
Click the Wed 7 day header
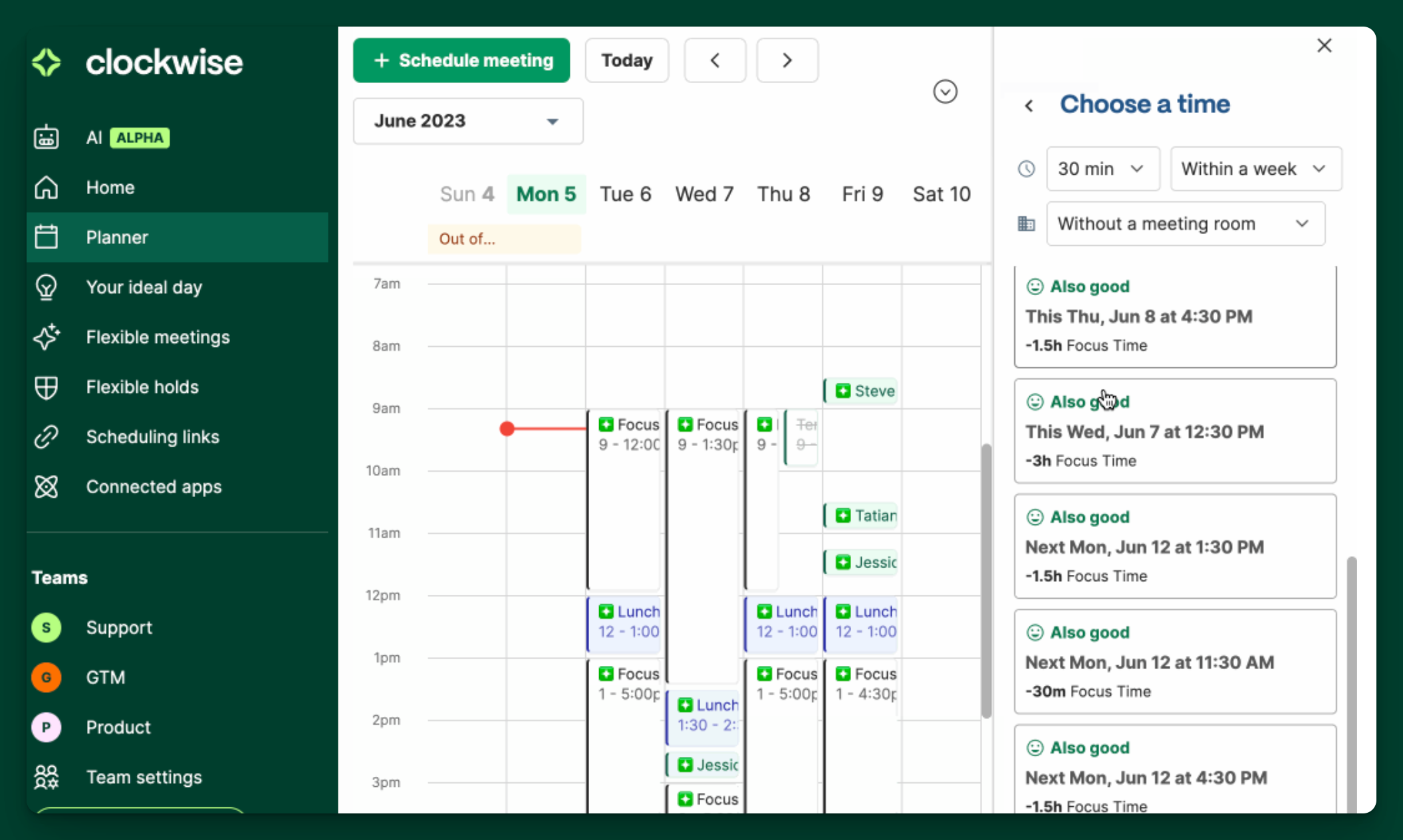(x=704, y=194)
